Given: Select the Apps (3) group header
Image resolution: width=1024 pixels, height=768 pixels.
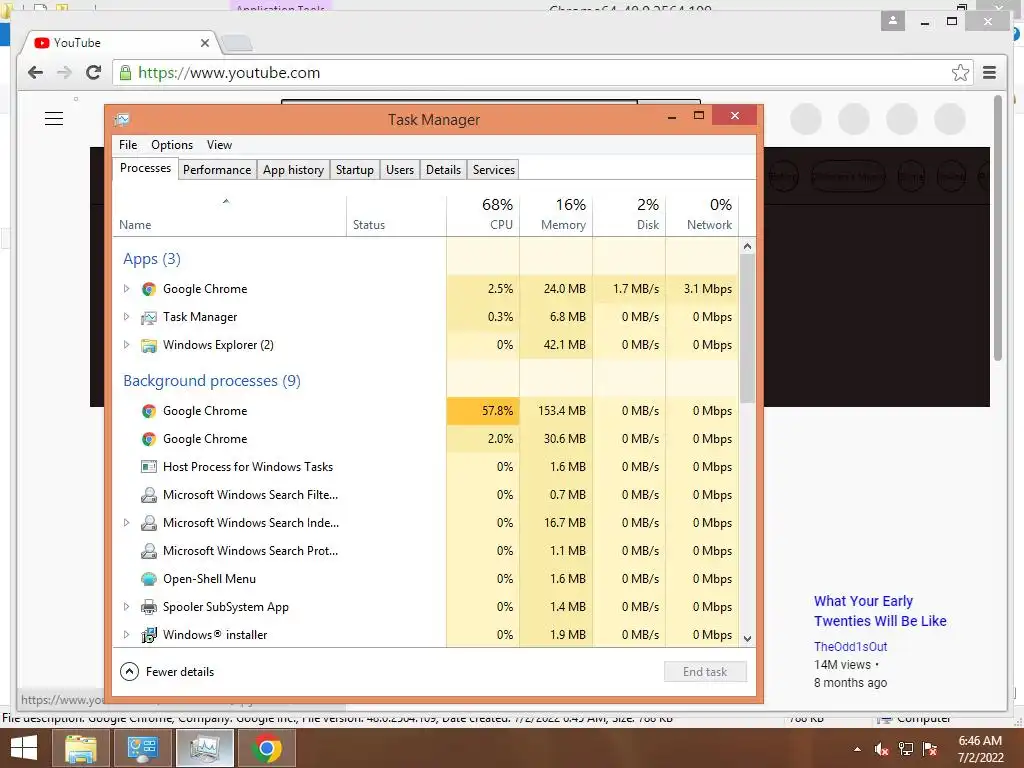Looking at the screenshot, I should coord(152,259).
